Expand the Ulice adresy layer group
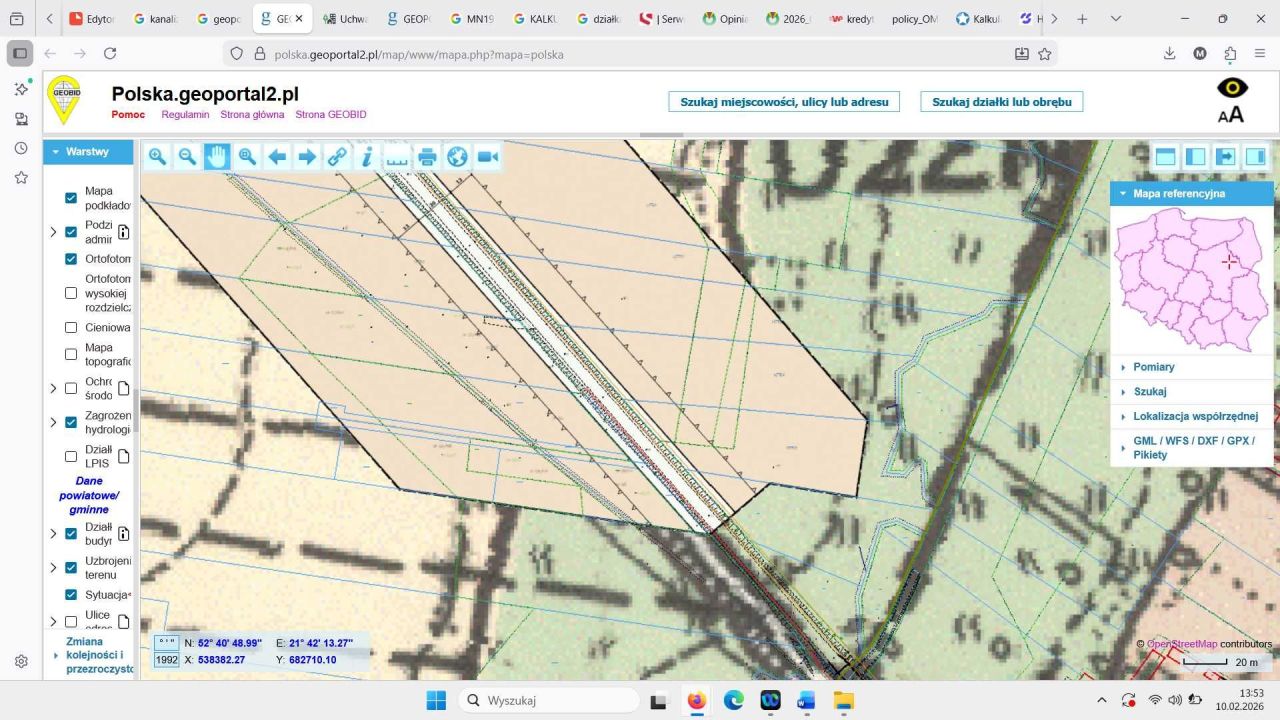The image size is (1280, 720). [53, 621]
